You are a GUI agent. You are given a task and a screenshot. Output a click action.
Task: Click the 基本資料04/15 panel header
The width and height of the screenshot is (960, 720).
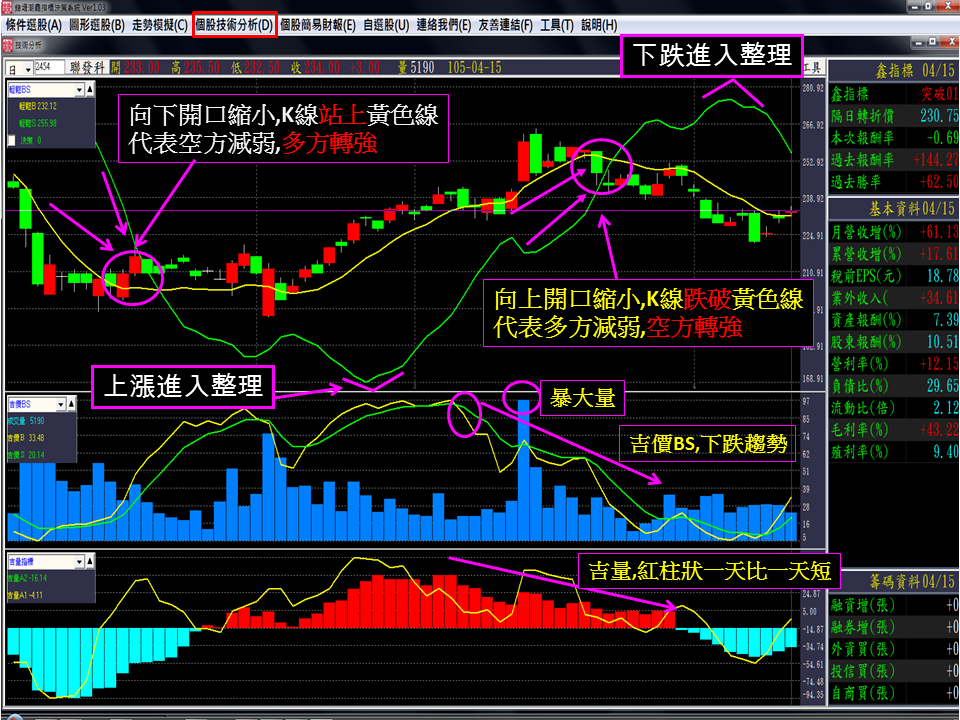893,209
